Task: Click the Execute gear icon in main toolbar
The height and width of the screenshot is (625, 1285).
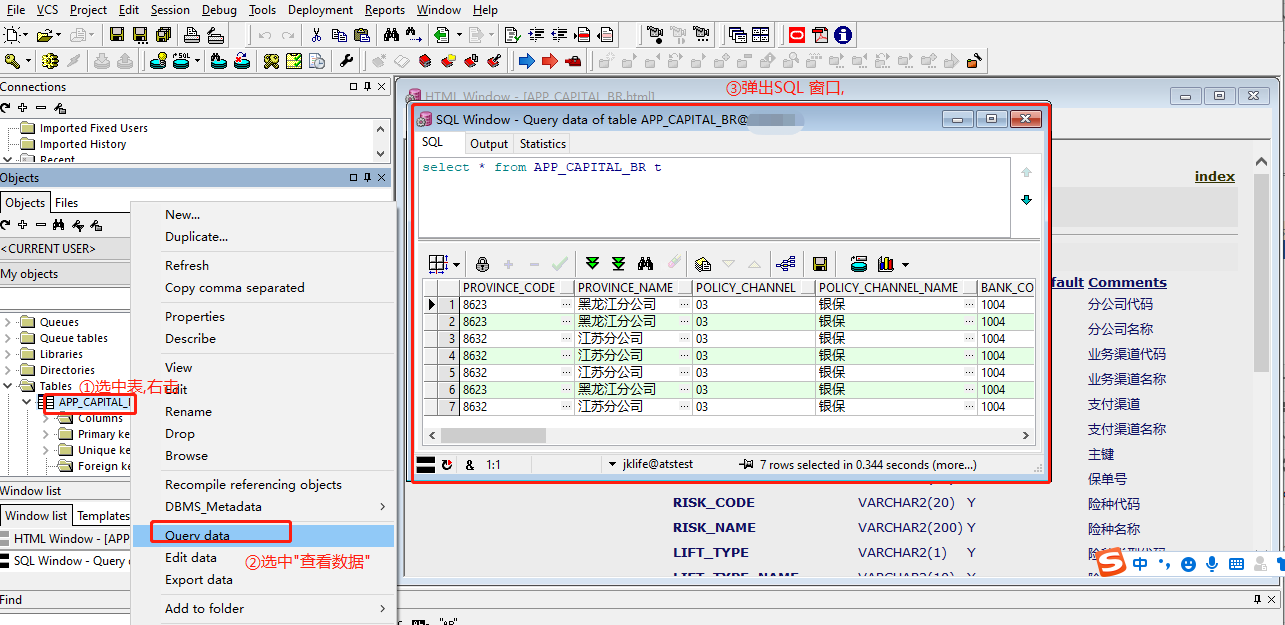Action: click(50, 61)
